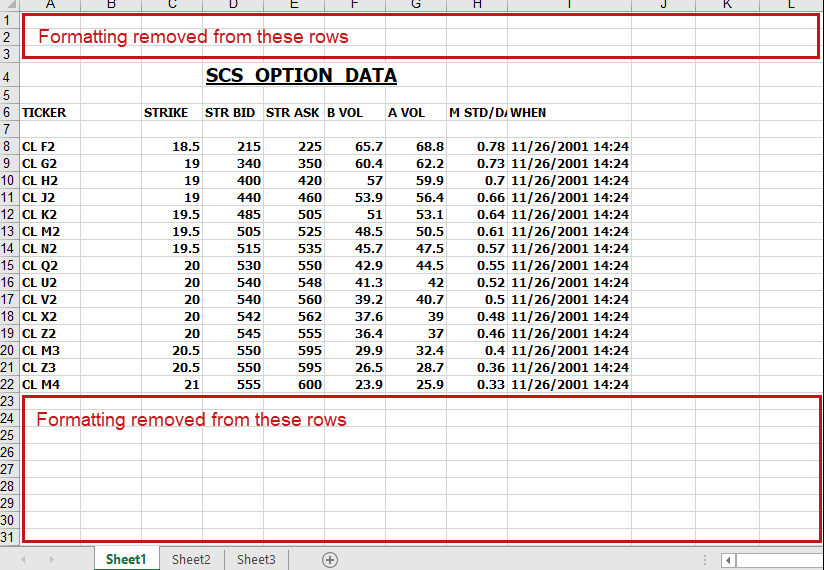Select the 56.4 A VOL cell
Image resolution: width=824 pixels, height=570 pixels.
click(x=416, y=198)
